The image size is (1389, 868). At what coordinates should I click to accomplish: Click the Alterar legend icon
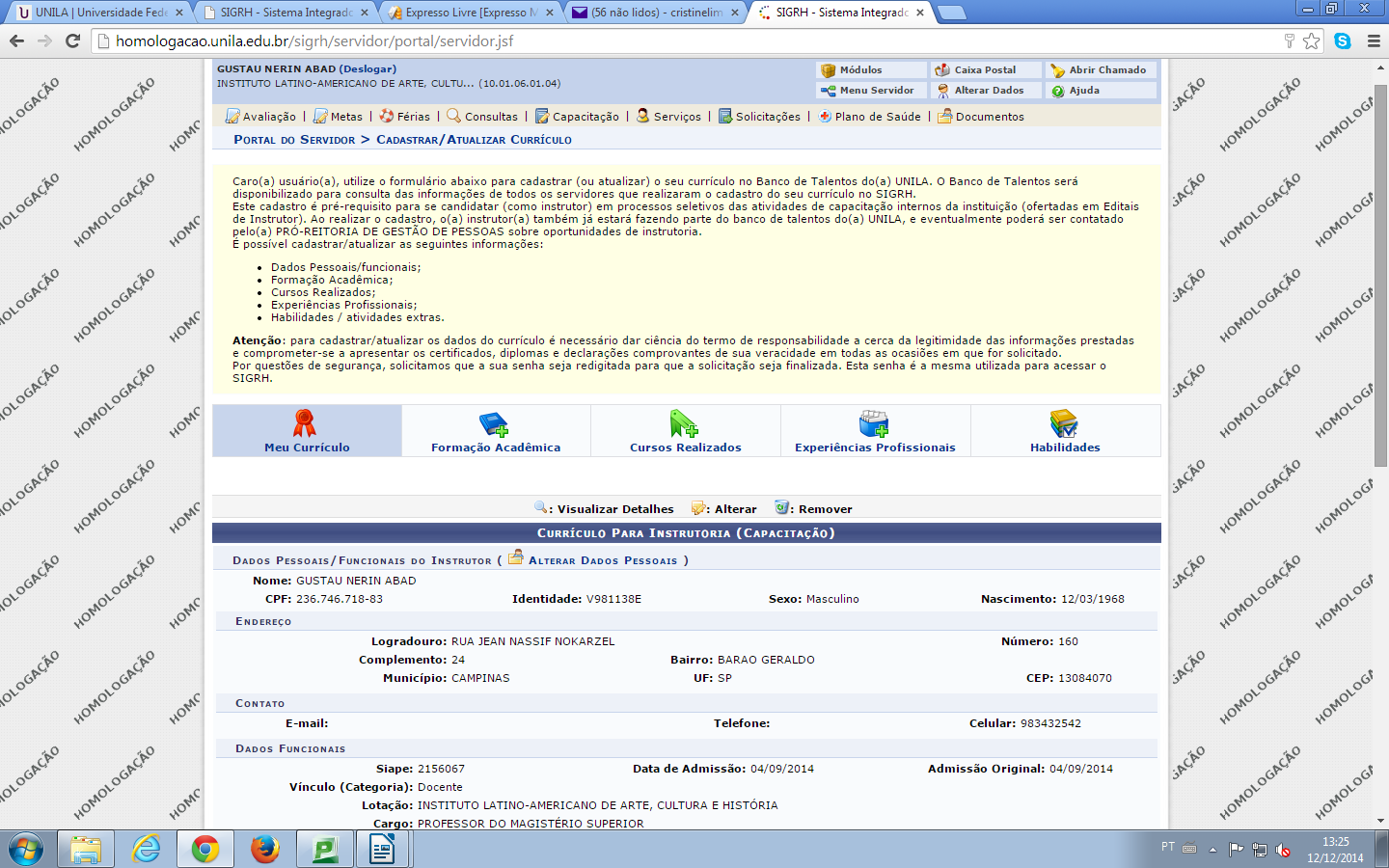pos(698,507)
